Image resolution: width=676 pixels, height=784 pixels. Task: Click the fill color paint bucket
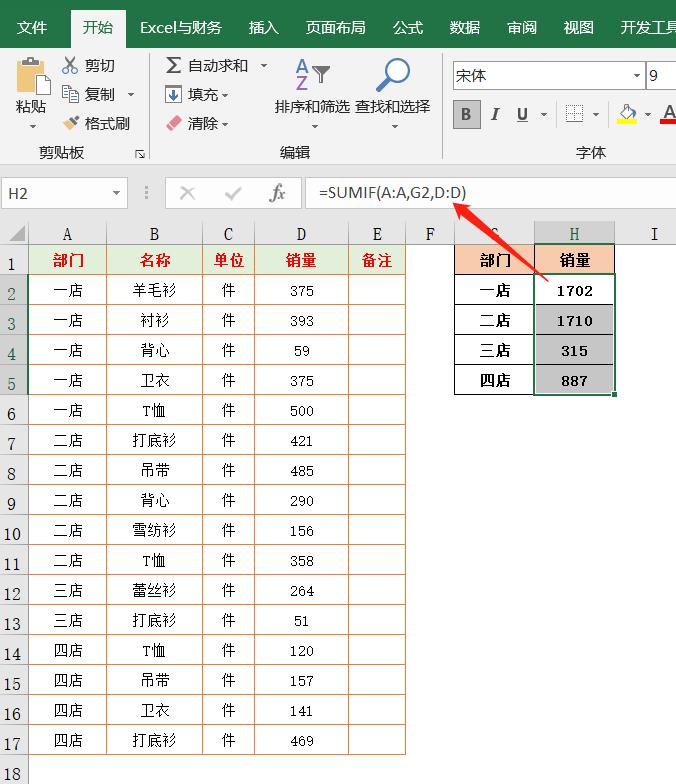coord(627,115)
